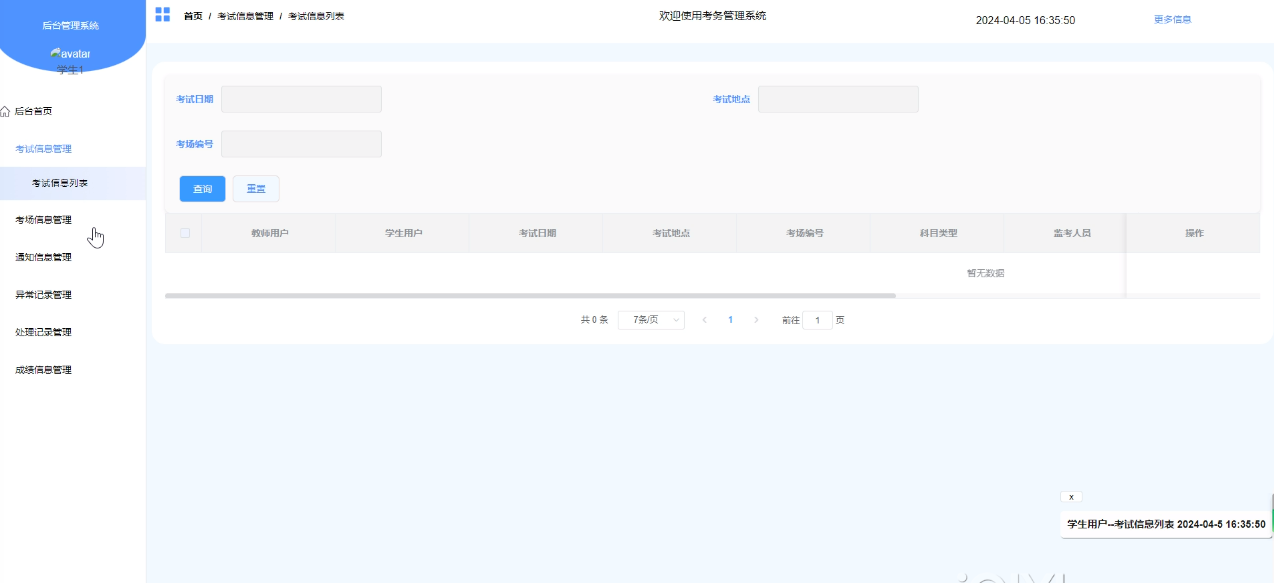Click the 科目类型 column header

[939, 233]
